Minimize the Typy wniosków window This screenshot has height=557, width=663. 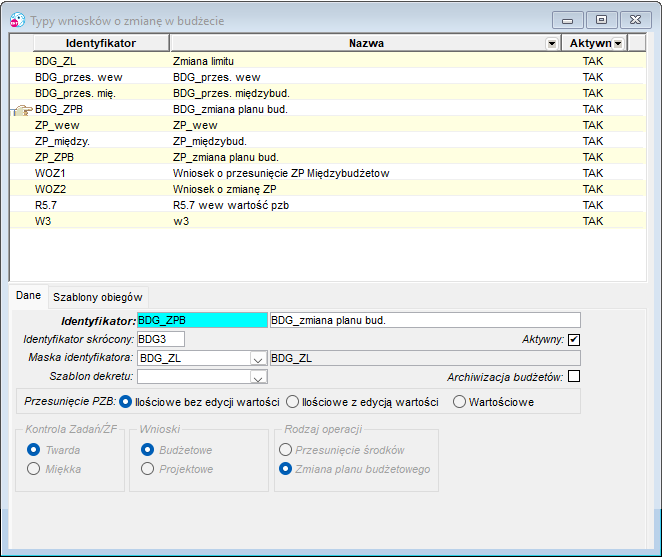[x=567, y=20]
